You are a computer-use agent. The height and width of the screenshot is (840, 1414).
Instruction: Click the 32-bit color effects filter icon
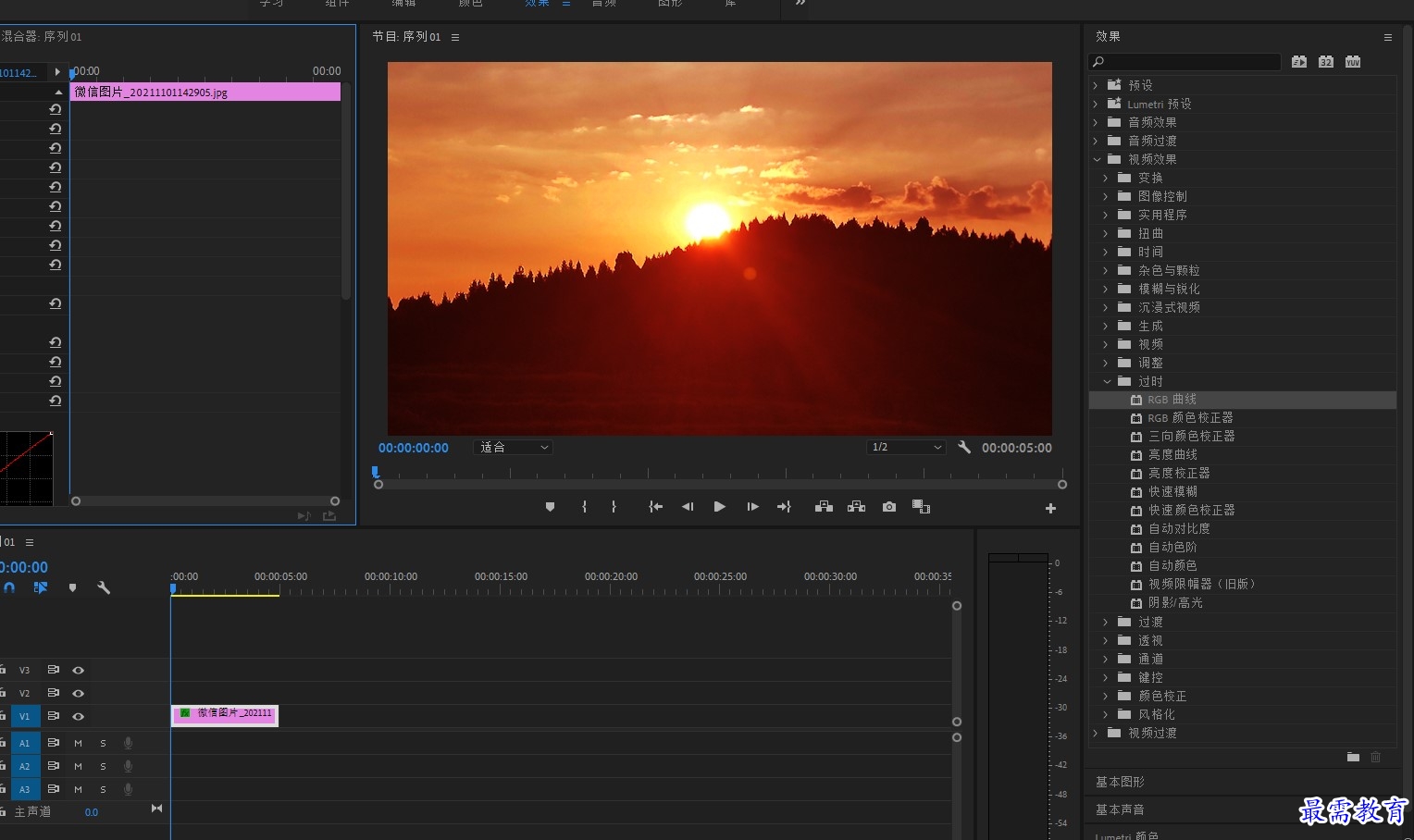[x=1326, y=62]
